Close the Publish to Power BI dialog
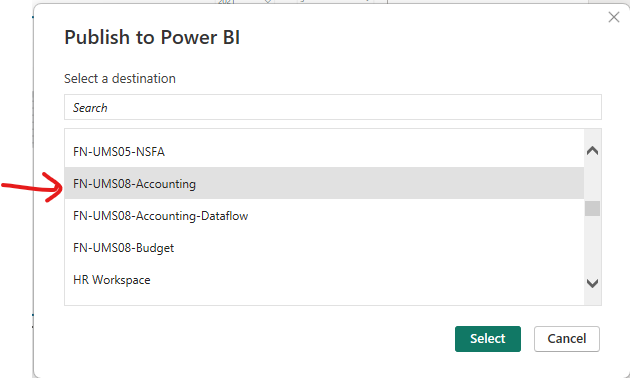 click(x=614, y=17)
